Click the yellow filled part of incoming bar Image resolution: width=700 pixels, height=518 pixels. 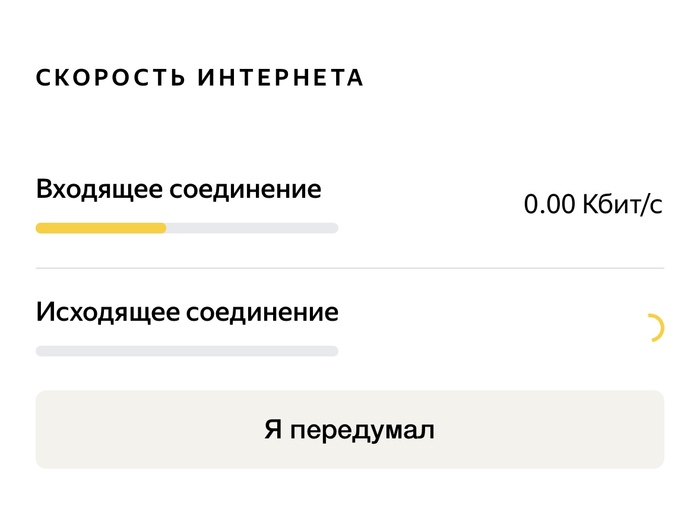[100, 228]
